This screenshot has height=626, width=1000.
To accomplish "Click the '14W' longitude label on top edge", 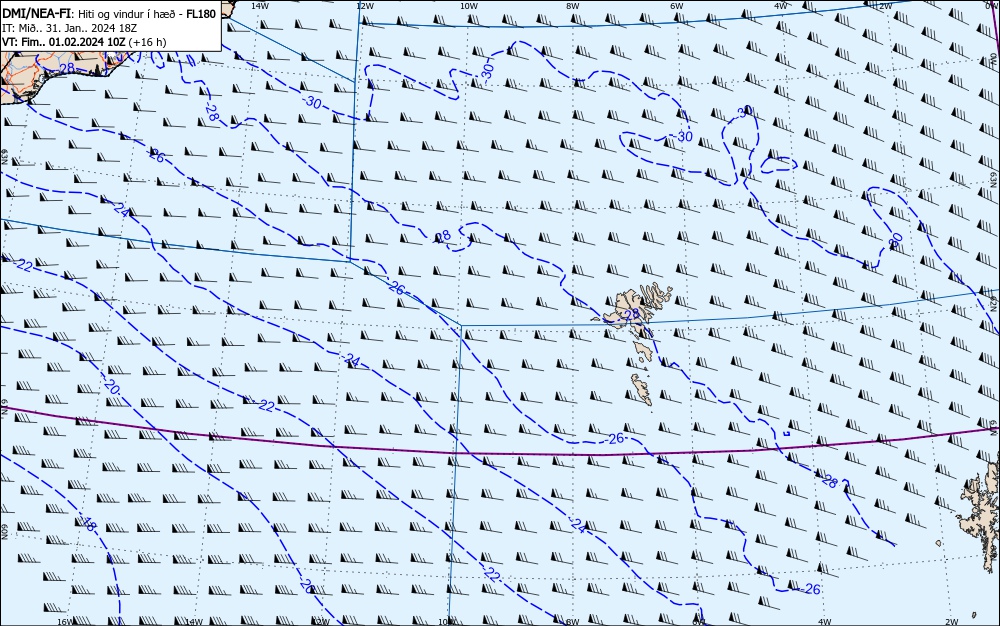I will click(259, 6).
